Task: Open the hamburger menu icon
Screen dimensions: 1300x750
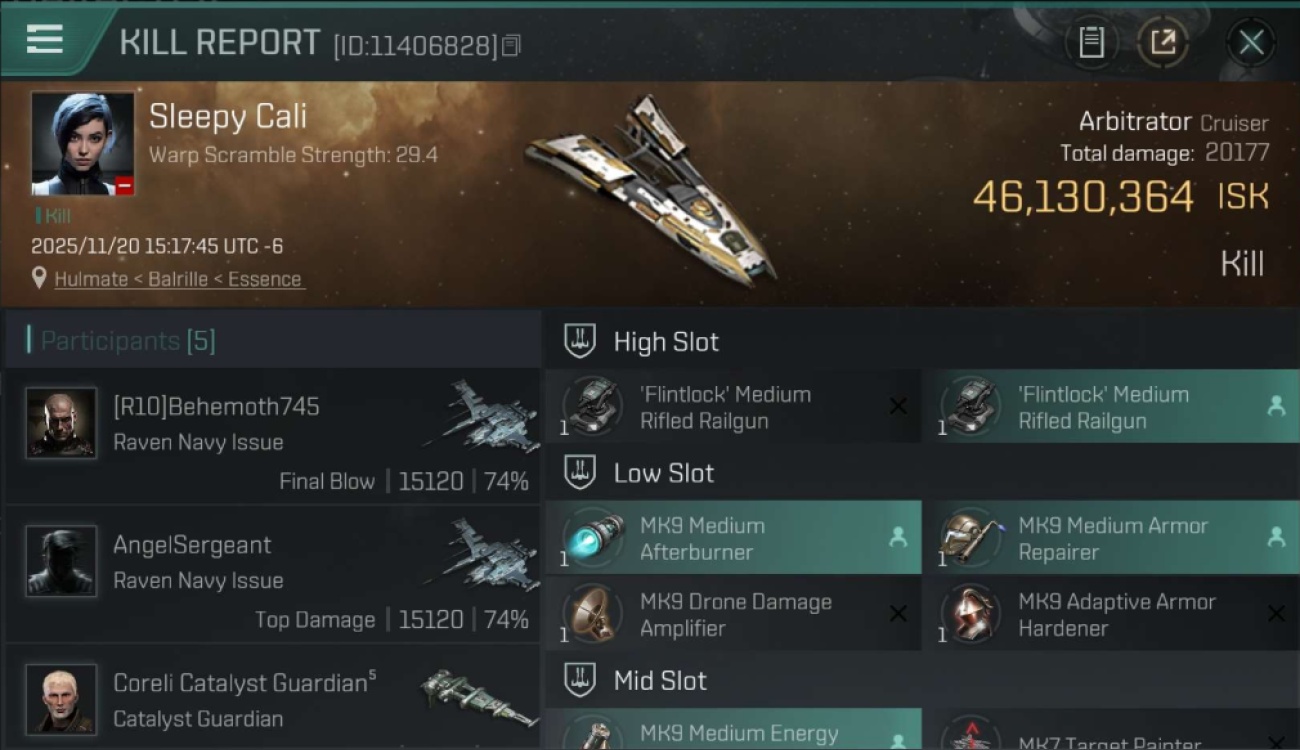Action: 45,40
